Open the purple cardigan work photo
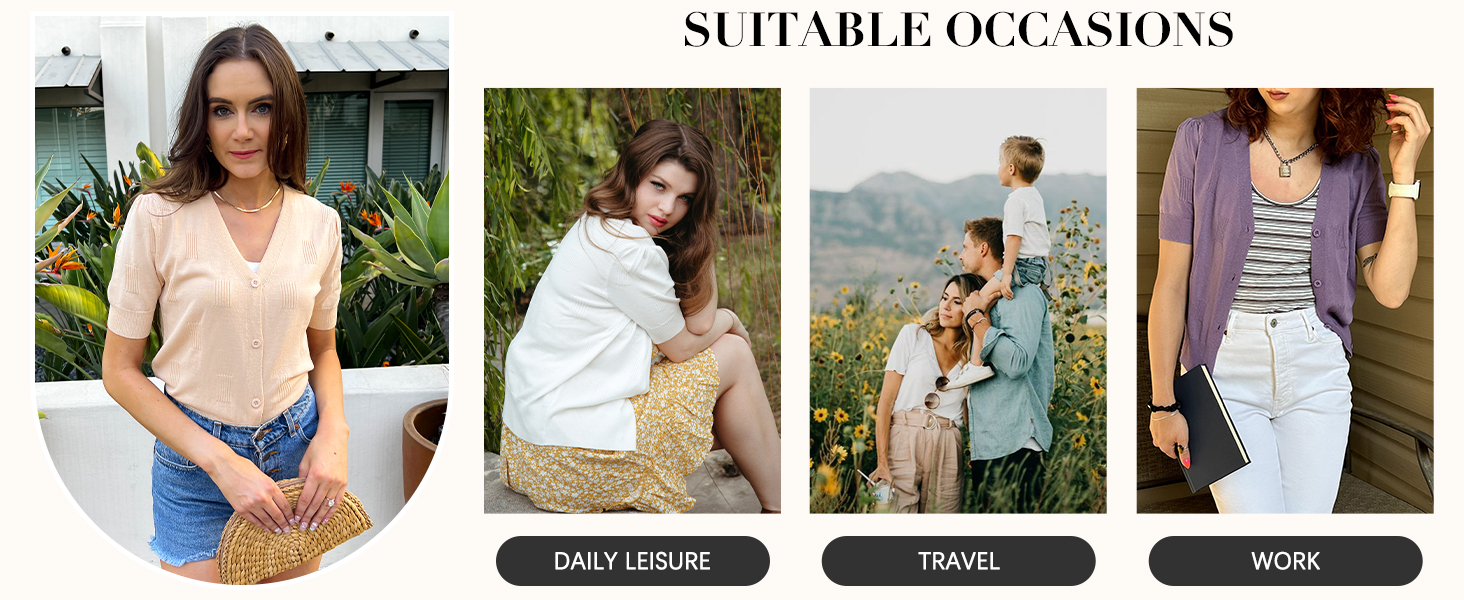This screenshot has width=1464, height=600. click(x=1285, y=300)
